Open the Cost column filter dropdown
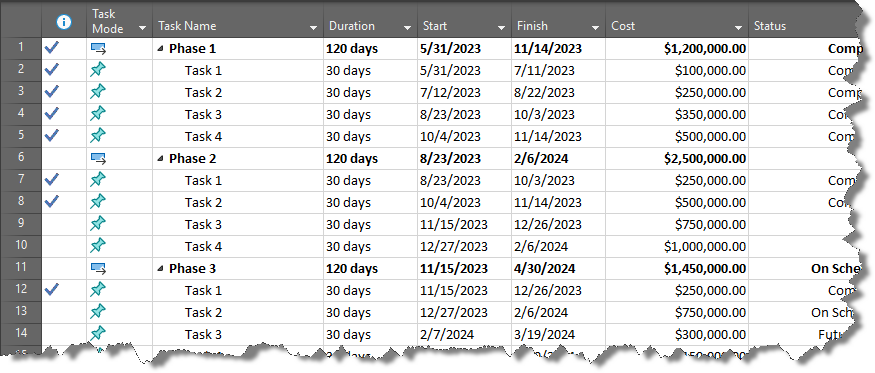Screen dimensions: 875x373 [738, 28]
